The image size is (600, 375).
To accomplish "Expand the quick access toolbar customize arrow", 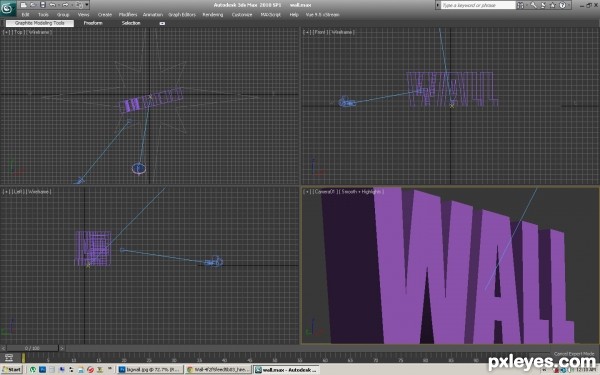I will 87,5.
